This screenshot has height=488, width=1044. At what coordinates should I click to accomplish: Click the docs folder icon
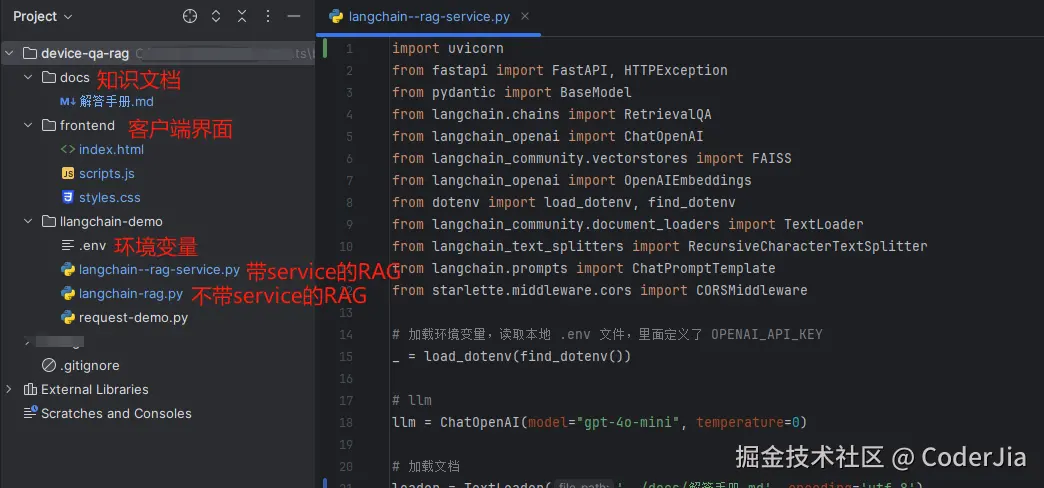pos(49,77)
